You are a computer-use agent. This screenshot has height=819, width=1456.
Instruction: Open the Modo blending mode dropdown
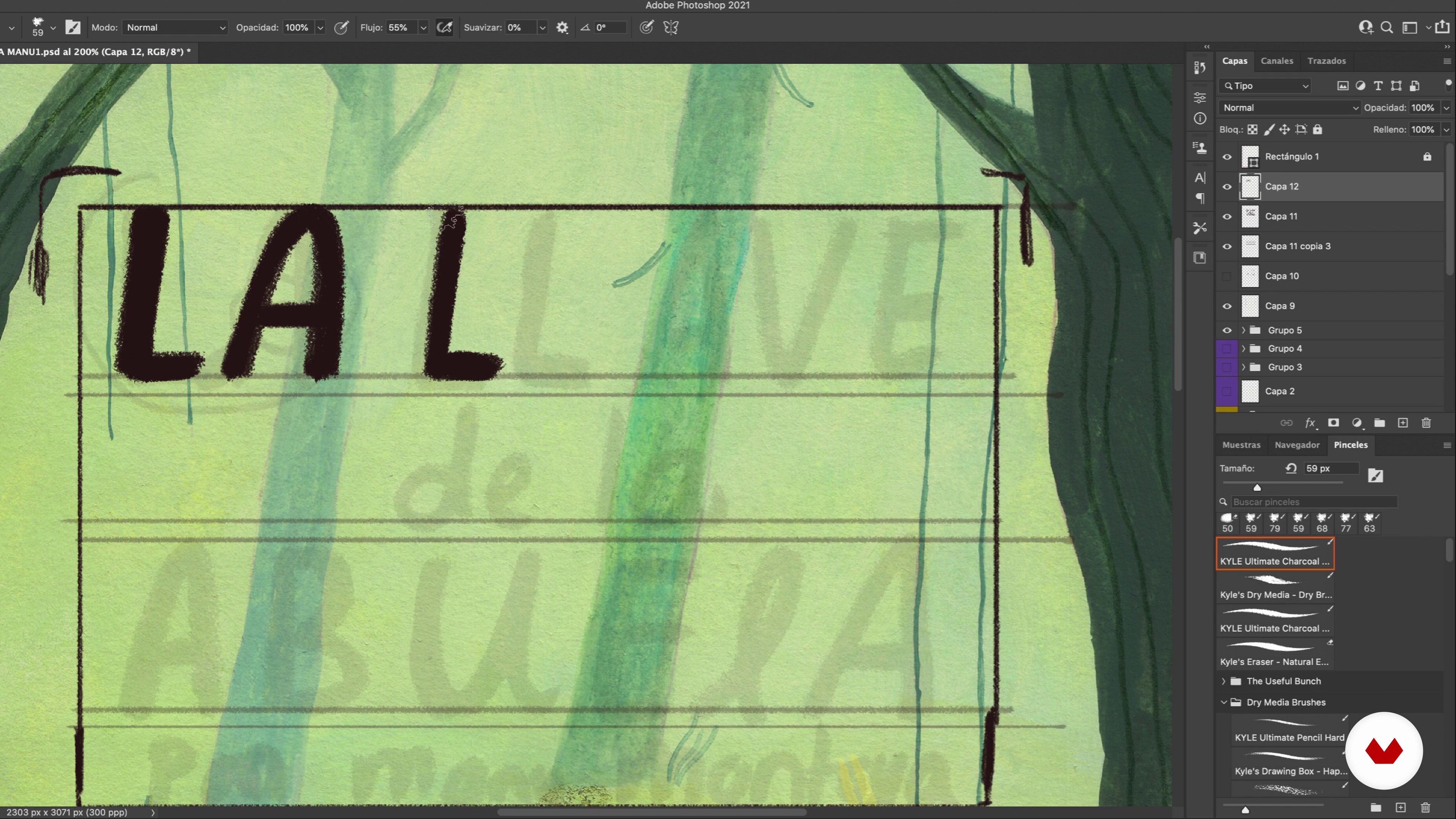[x=175, y=27]
